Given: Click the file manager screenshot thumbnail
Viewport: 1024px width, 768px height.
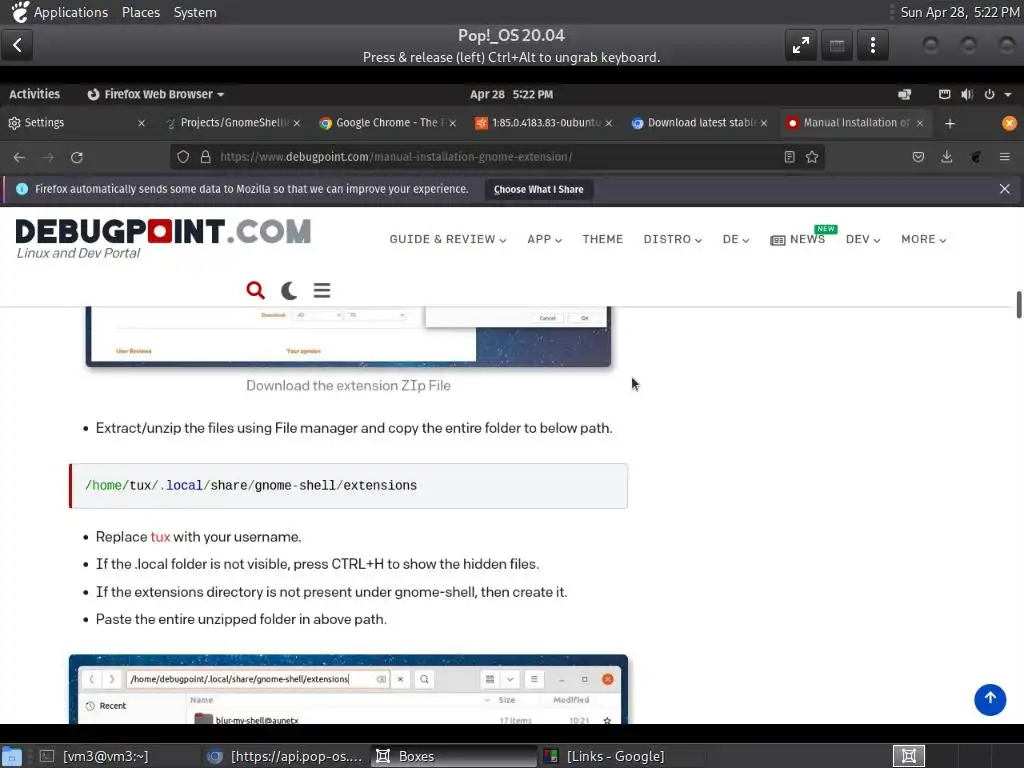Looking at the screenshot, I should pos(348,689).
